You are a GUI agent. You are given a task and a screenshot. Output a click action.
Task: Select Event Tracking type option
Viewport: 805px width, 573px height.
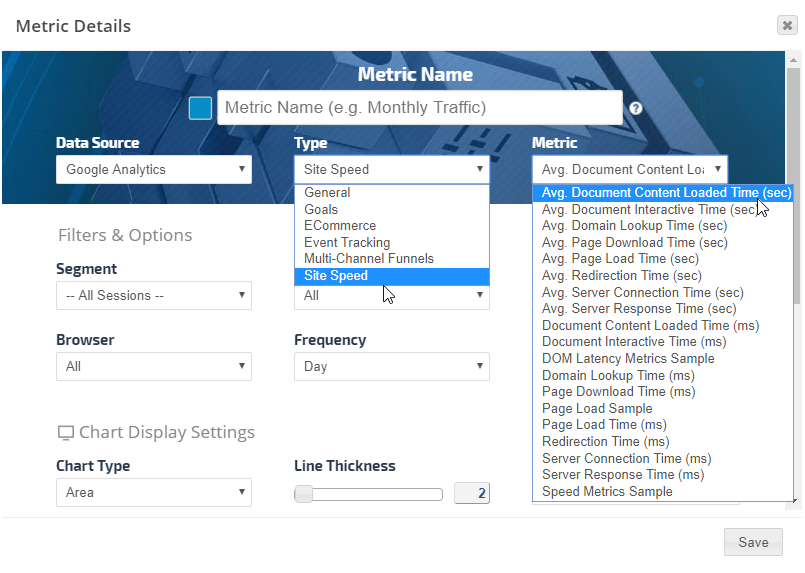coord(347,242)
